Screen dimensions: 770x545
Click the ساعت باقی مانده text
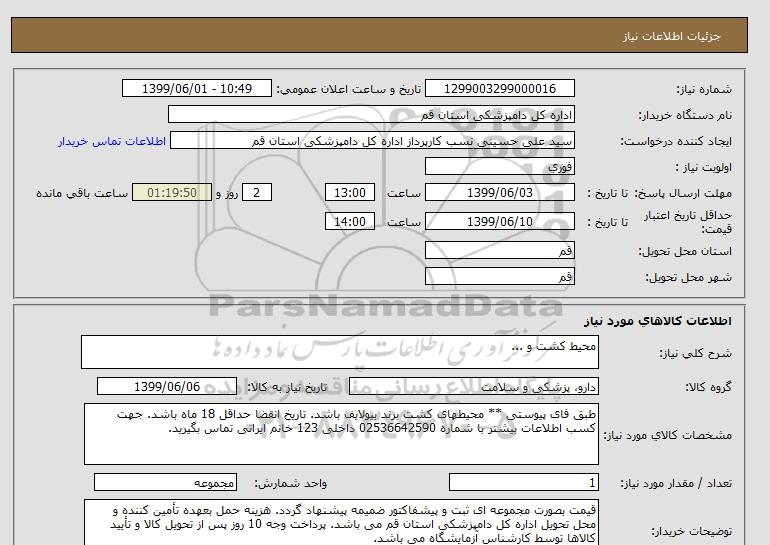pyautogui.click(x=82, y=193)
